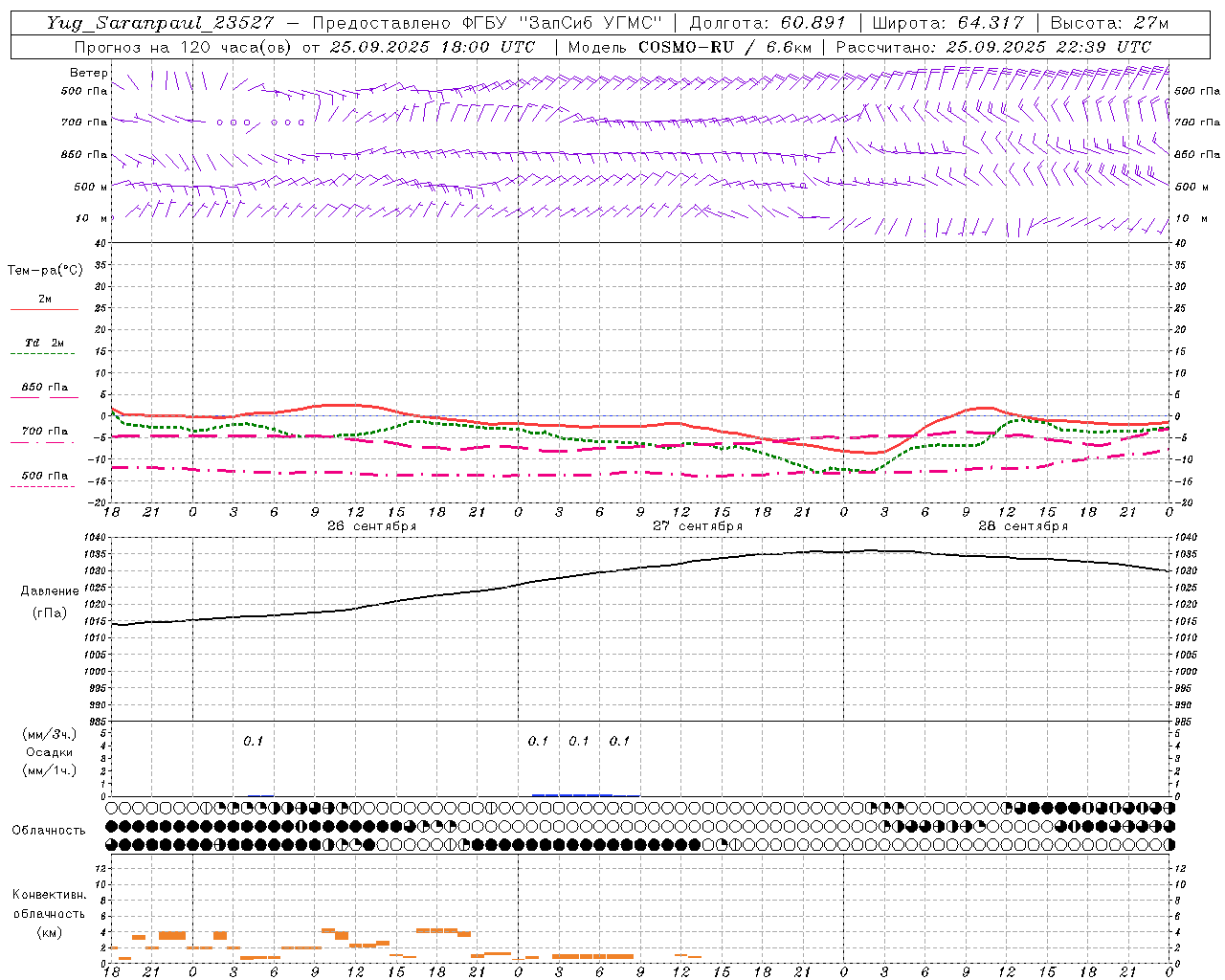The height and width of the screenshot is (980, 1225).
Task: Click the 985 value on left pressure axis
Action: (x=97, y=722)
